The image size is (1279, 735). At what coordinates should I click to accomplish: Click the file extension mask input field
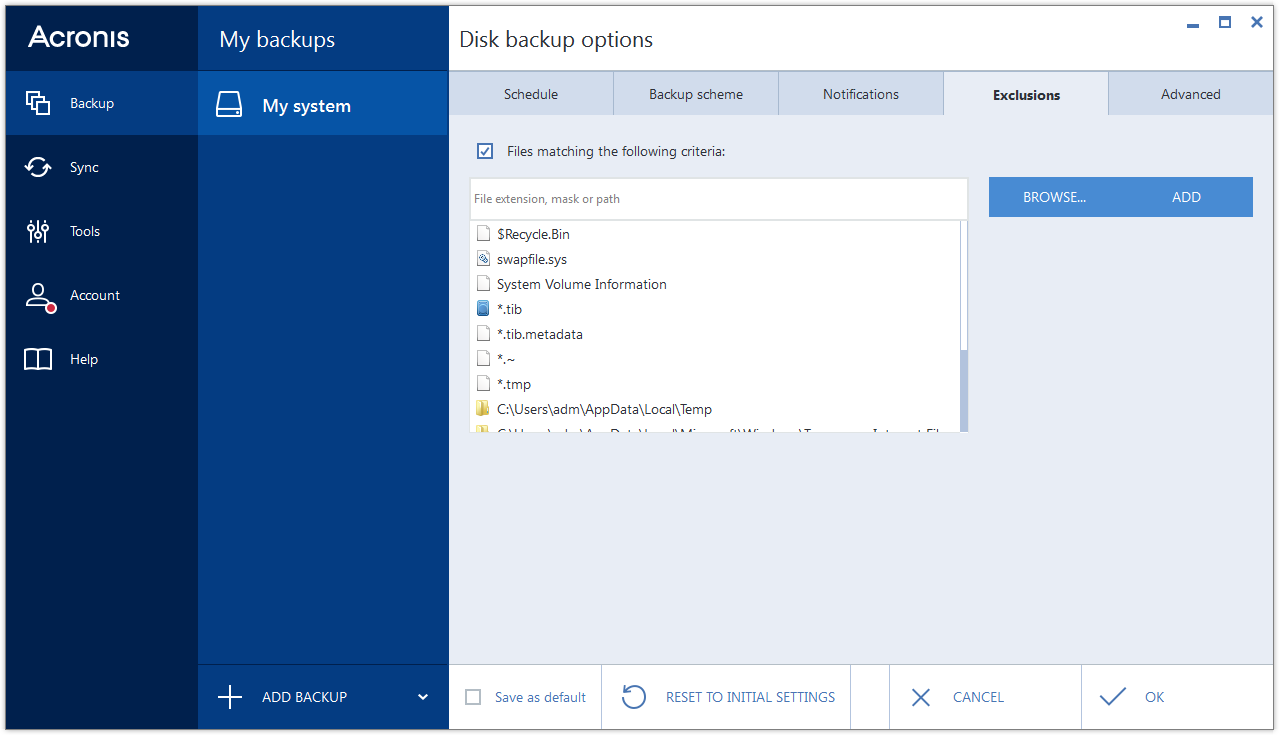719,199
